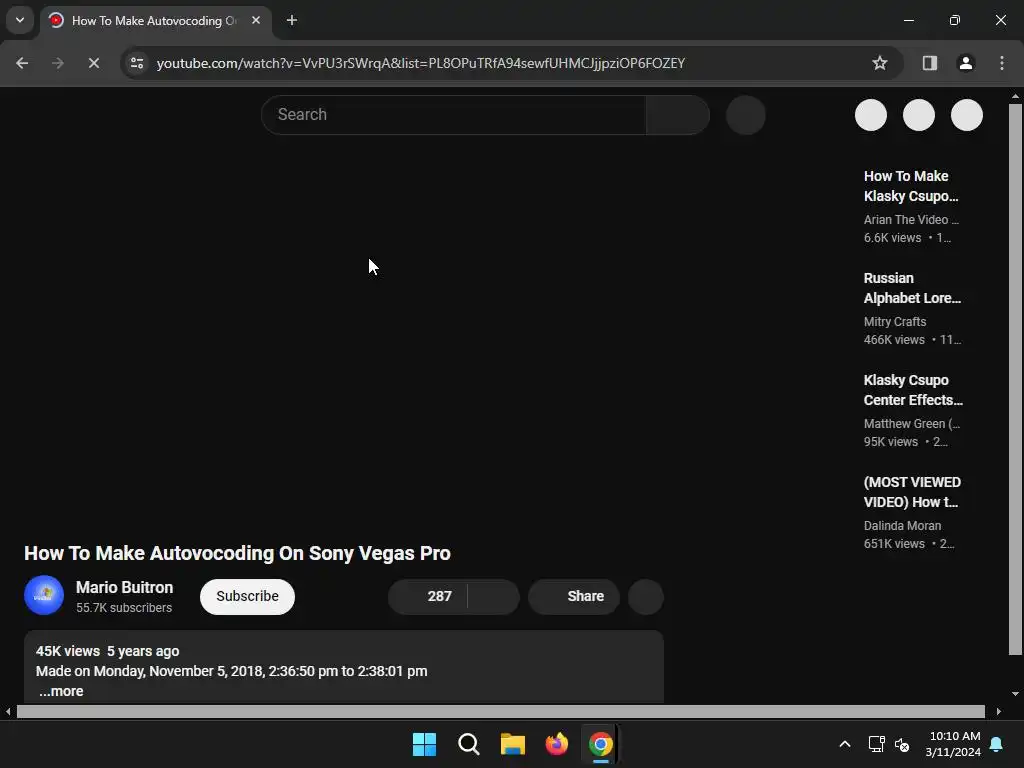1024x768 pixels.
Task: Open Chrome profile icon
Action: [x=965, y=63]
